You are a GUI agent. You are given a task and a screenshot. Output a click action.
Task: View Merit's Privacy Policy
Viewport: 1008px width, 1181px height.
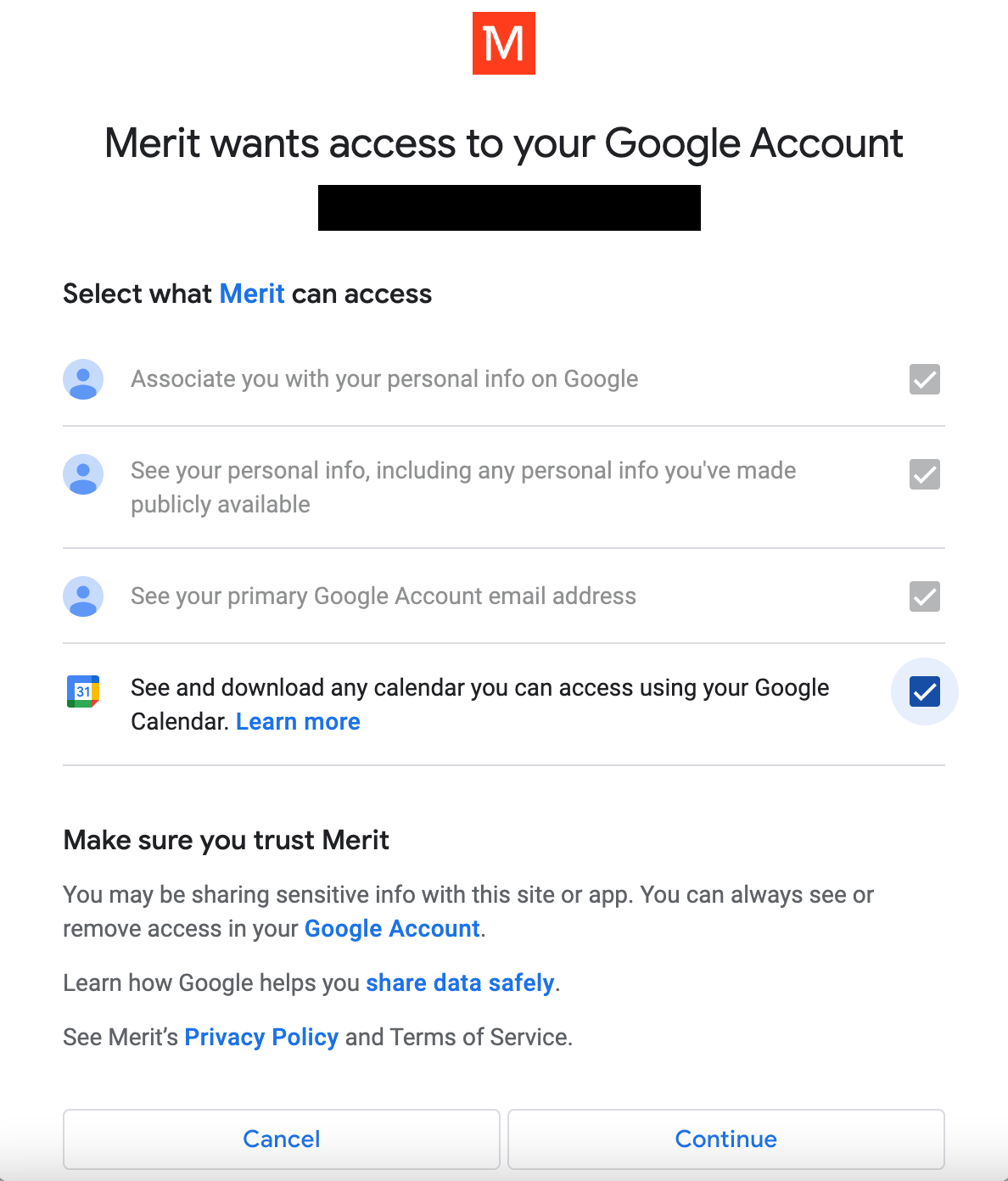tap(260, 1037)
